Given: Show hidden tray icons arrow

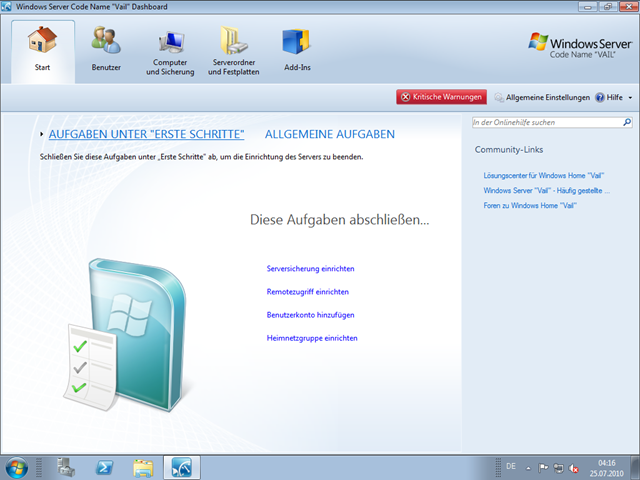Looking at the screenshot, I should (x=528, y=468).
